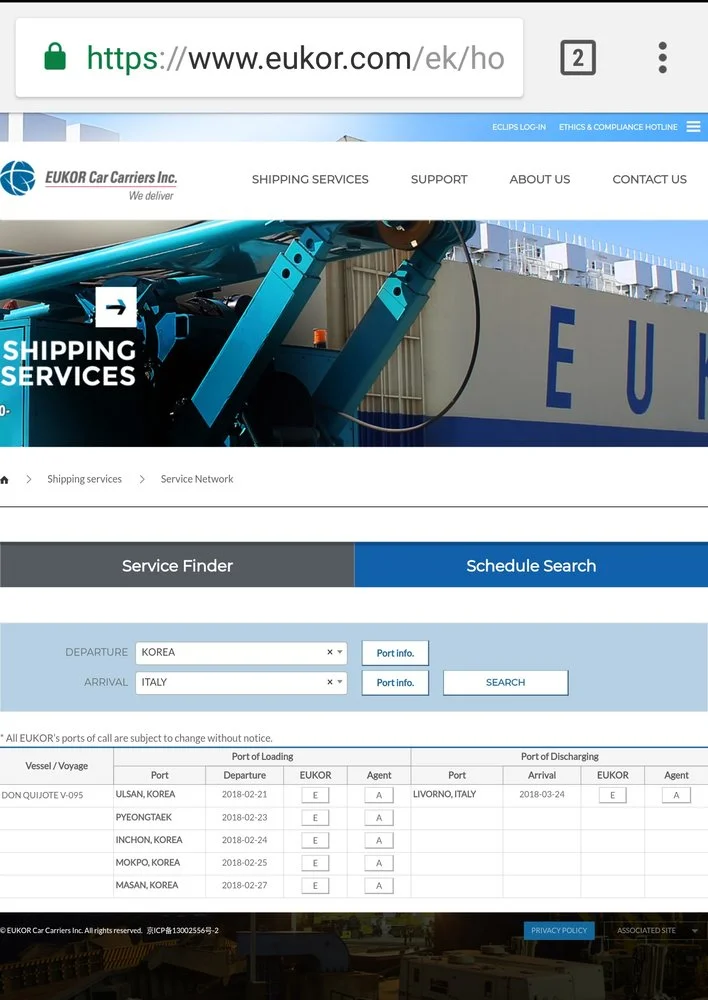Click EUKOR E icon for PYEONGTAEK

(x=315, y=818)
